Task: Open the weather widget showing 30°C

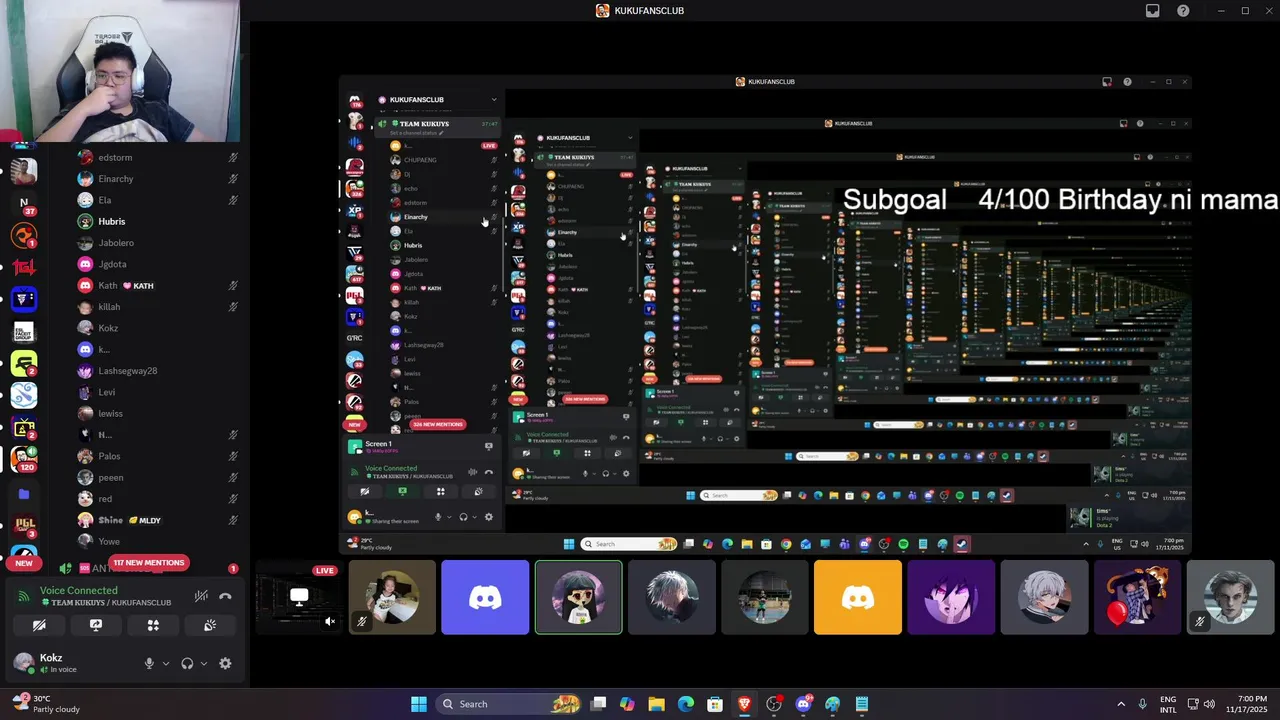Action: coord(45,704)
